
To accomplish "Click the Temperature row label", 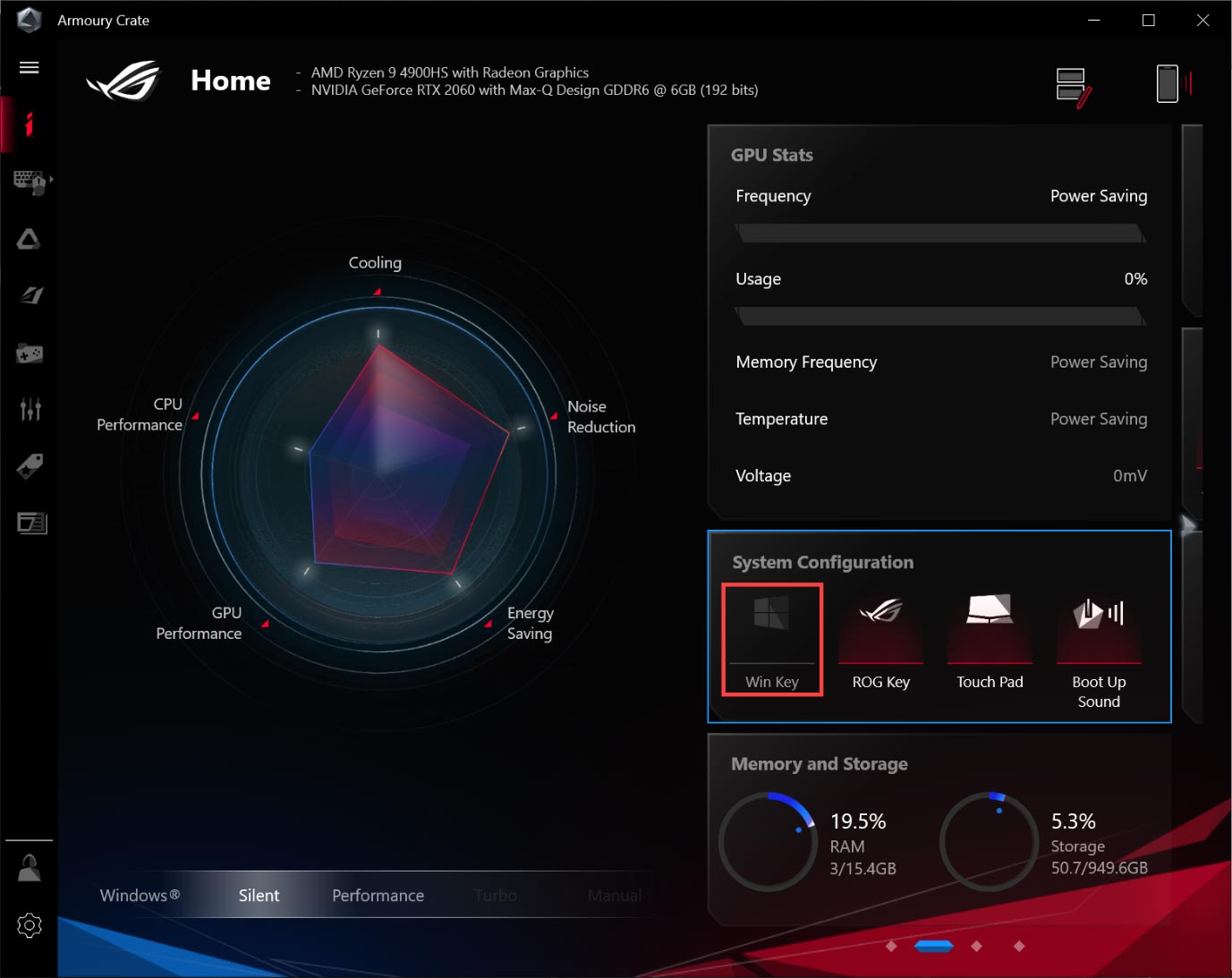I will point(781,419).
